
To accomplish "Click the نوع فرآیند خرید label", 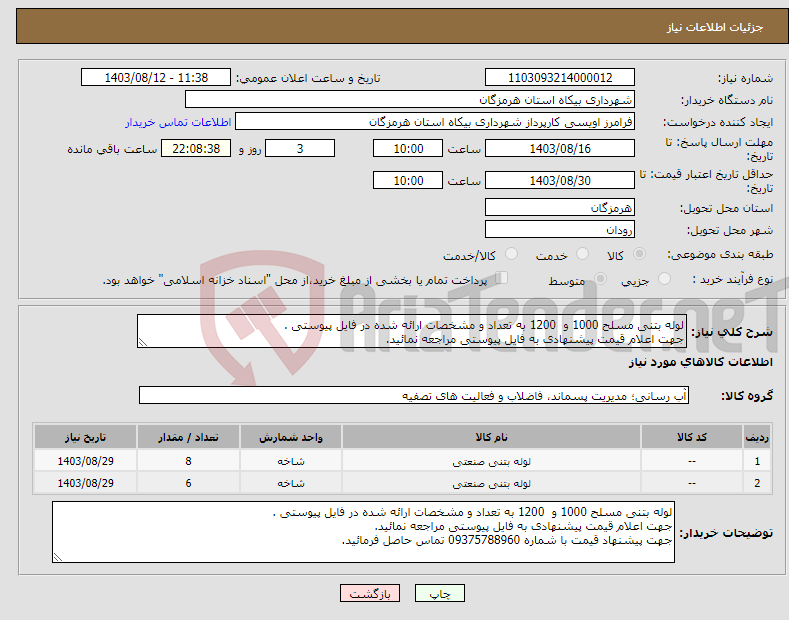I will 733,279.
